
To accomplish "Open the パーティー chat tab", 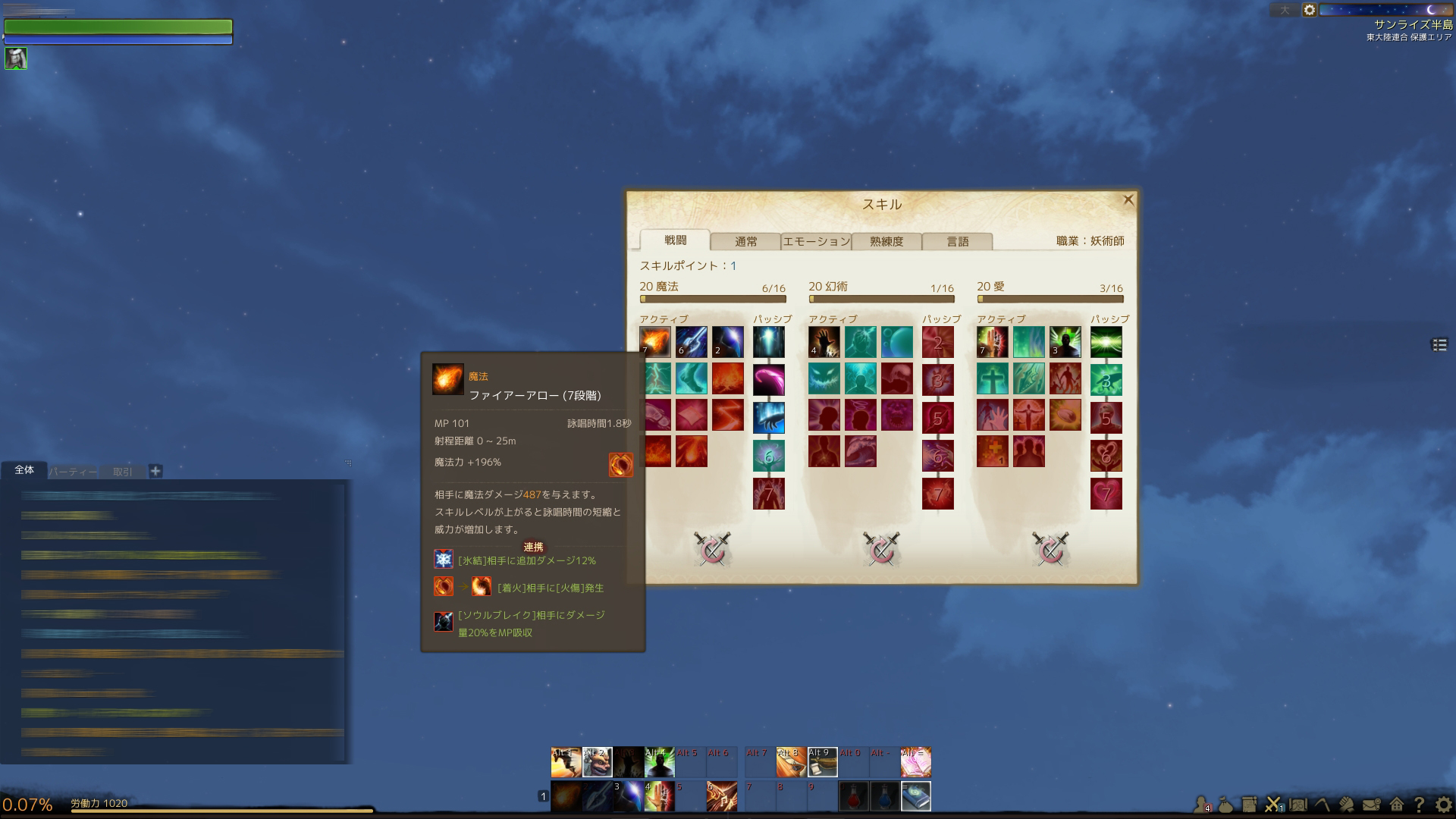I will tap(73, 472).
